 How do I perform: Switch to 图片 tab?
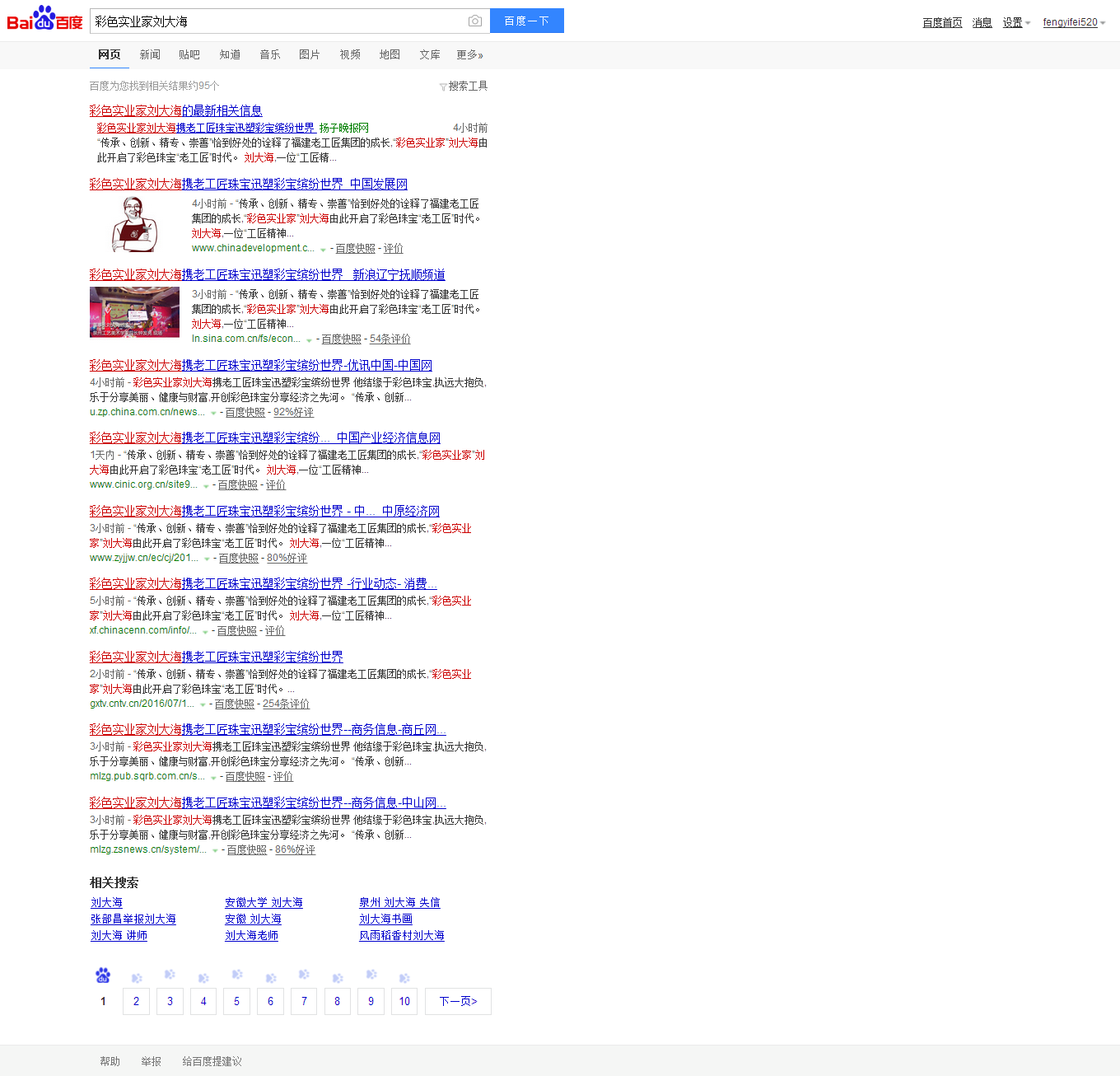click(310, 54)
